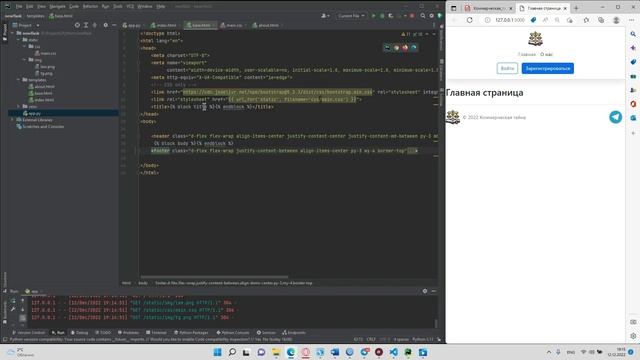Open Edge profile avatar icon
This screenshot has height=360, width=640.
click(616, 20)
